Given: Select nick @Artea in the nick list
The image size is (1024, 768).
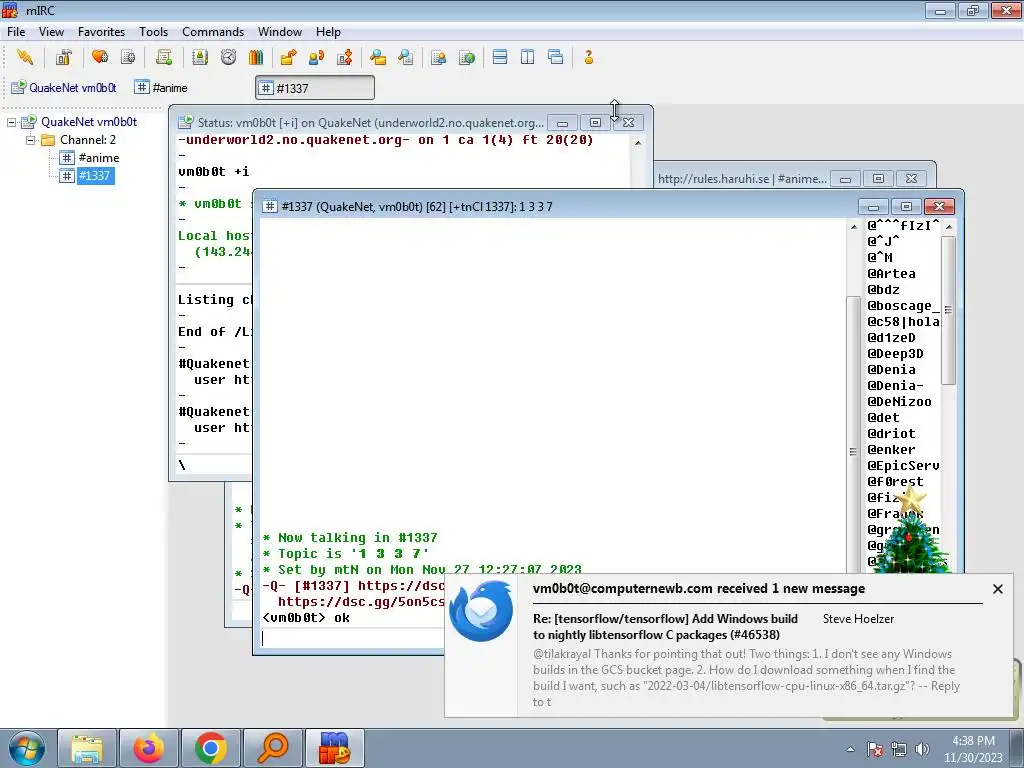Looking at the screenshot, I should coord(891,274).
